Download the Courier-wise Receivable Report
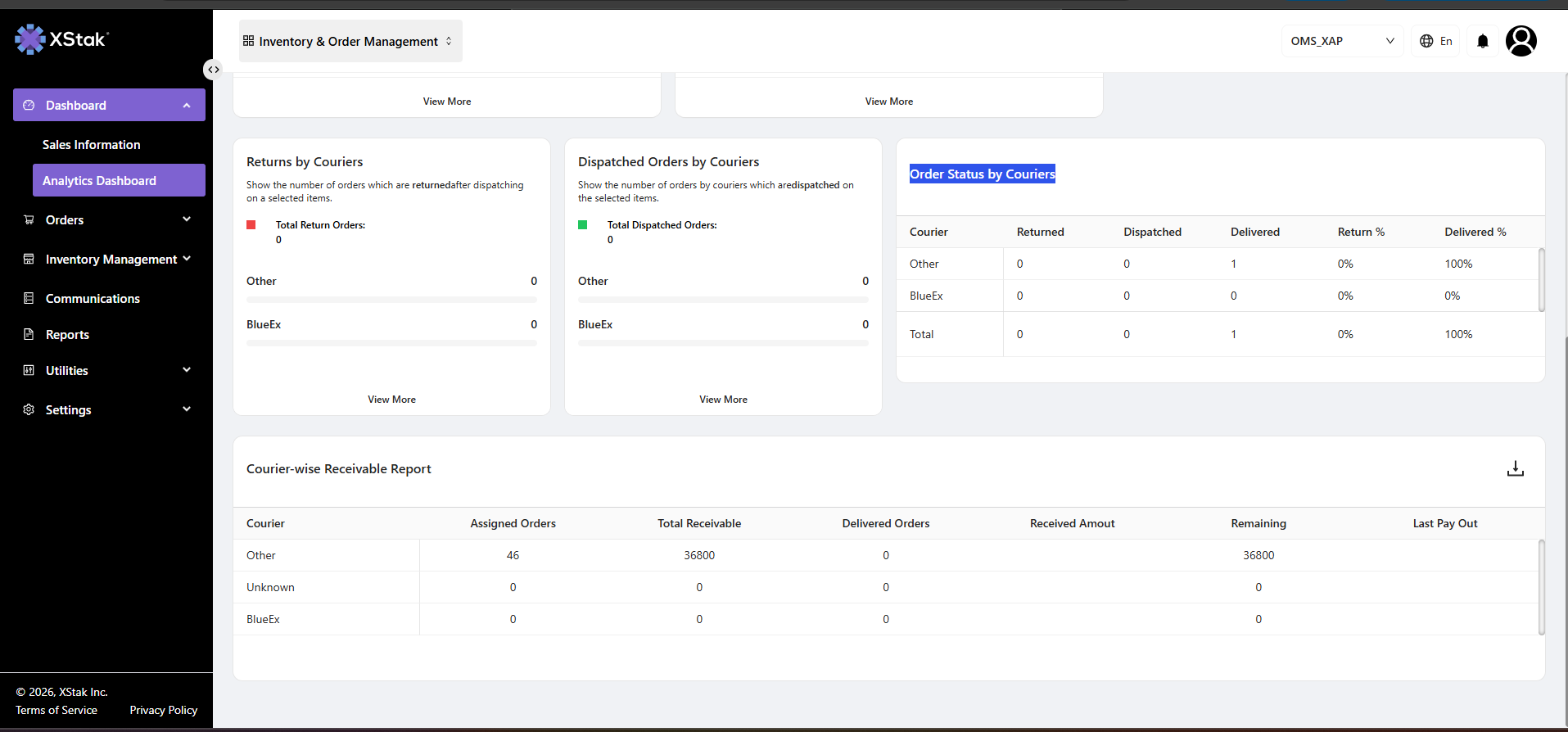This screenshot has width=1568, height=732. [x=1515, y=468]
